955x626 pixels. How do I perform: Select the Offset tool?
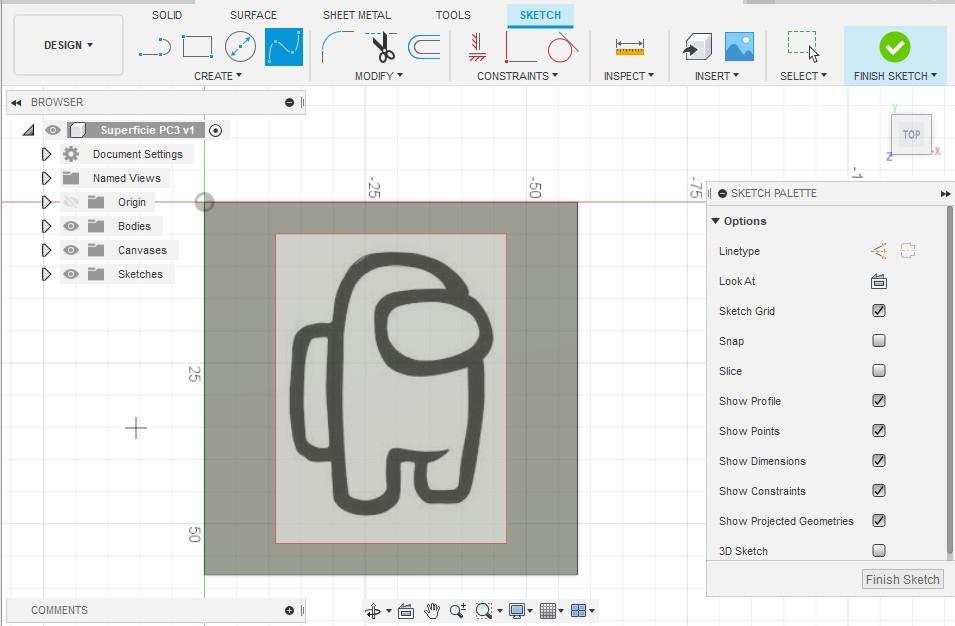point(424,47)
